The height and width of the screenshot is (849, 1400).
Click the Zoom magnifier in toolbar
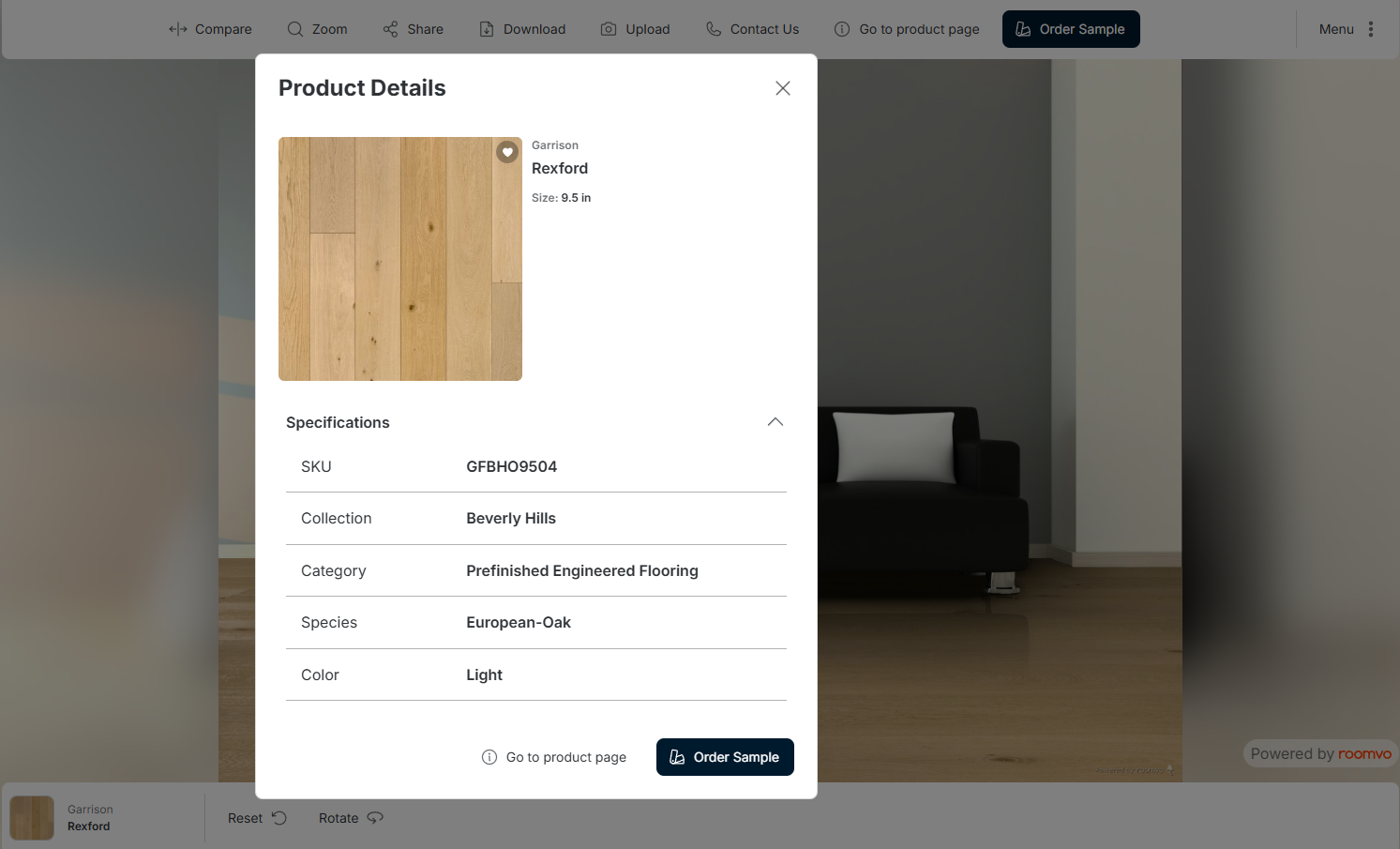tap(317, 29)
